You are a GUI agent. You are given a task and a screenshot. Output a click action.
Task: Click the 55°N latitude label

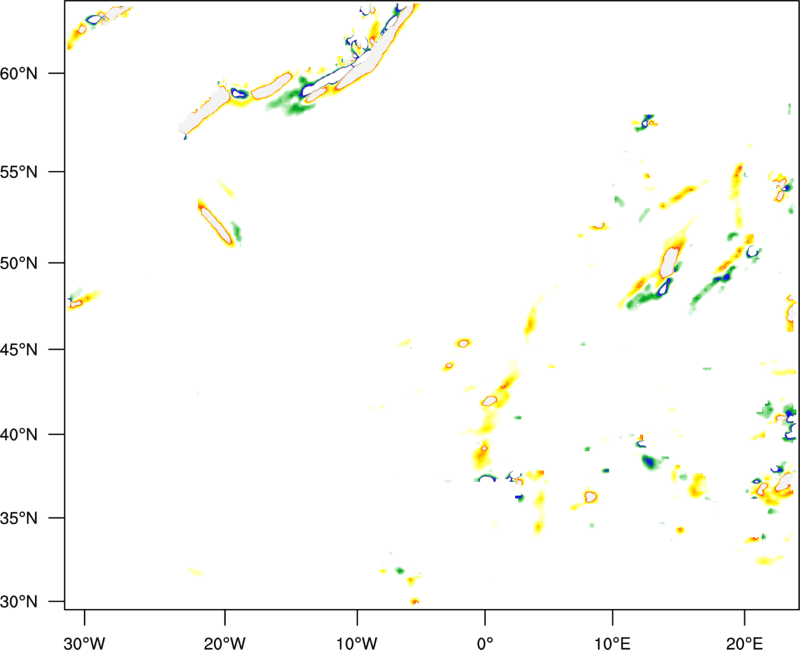[x=19, y=172]
